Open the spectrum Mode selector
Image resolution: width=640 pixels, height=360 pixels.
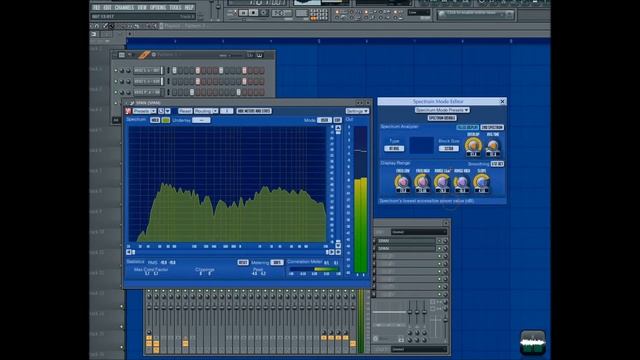[x=324, y=120]
